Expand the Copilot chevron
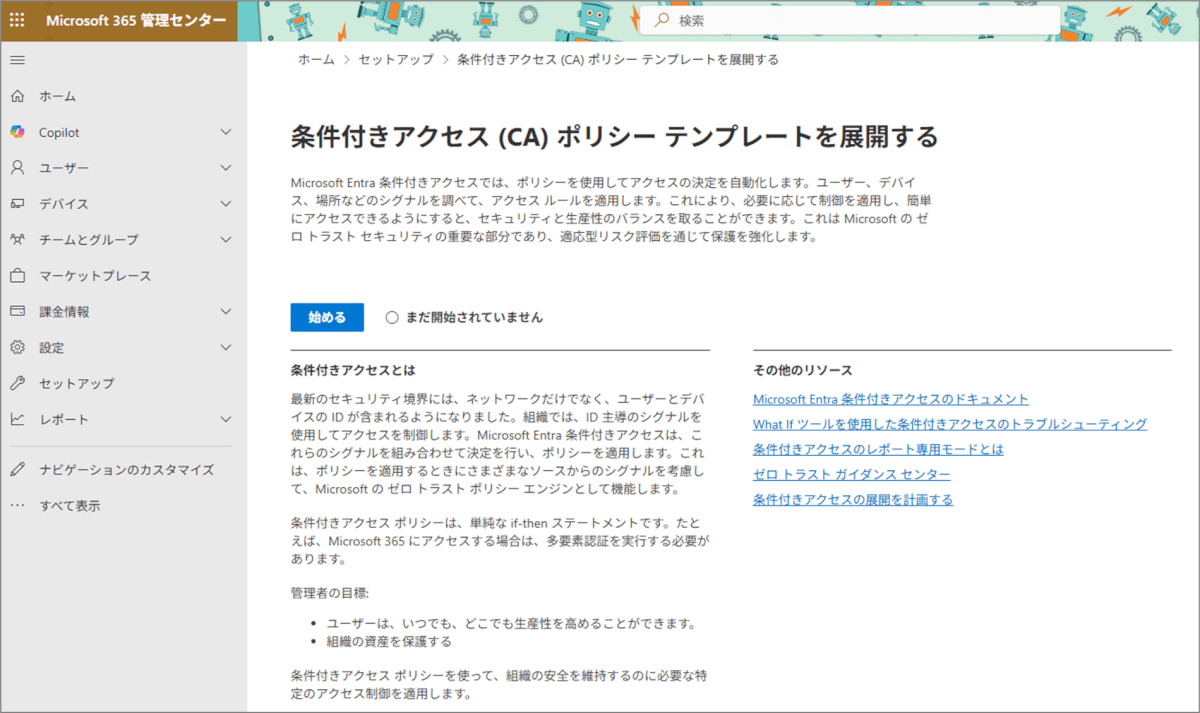Image resolution: width=1200 pixels, height=713 pixels. (x=226, y=132)
